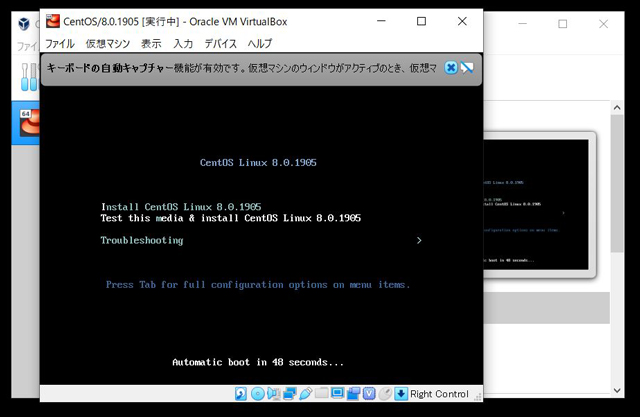This screenshot has width=640, height=417.
Task: Click the virtualization V status icon
Action: coord(369,394)
